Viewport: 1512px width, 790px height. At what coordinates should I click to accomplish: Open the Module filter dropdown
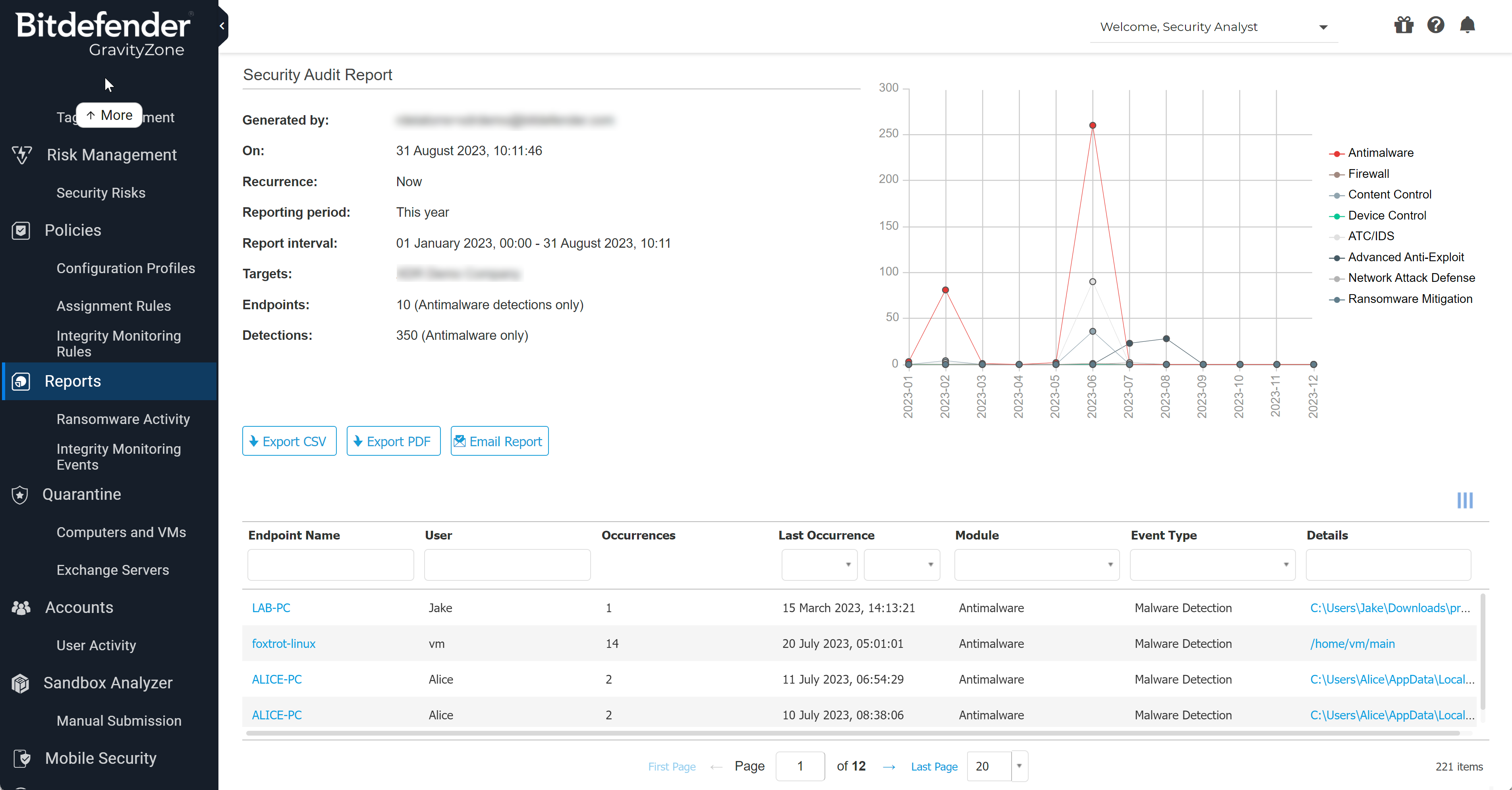[1037, 565]
